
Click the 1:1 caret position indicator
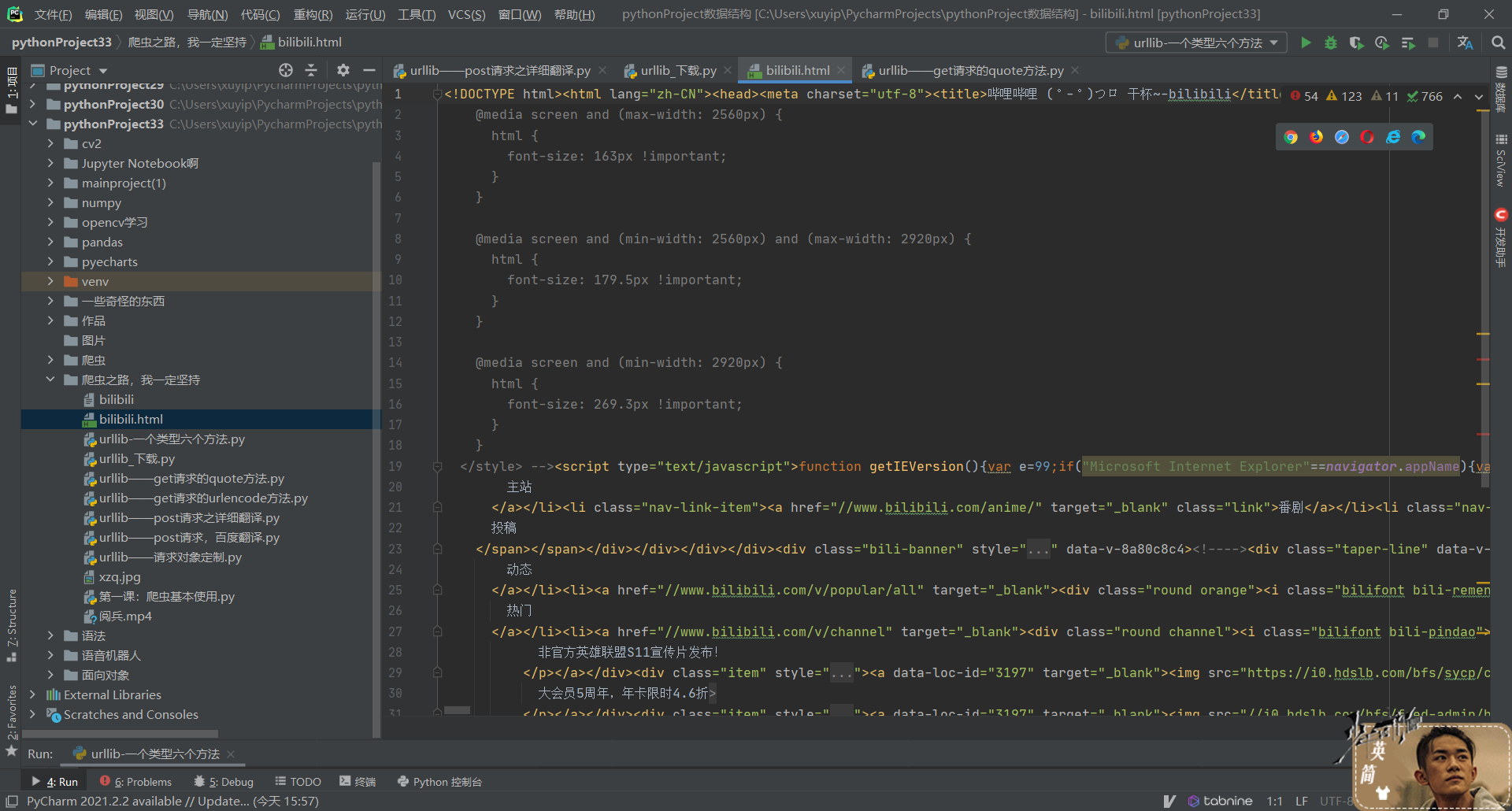[x=1275, y=801]
